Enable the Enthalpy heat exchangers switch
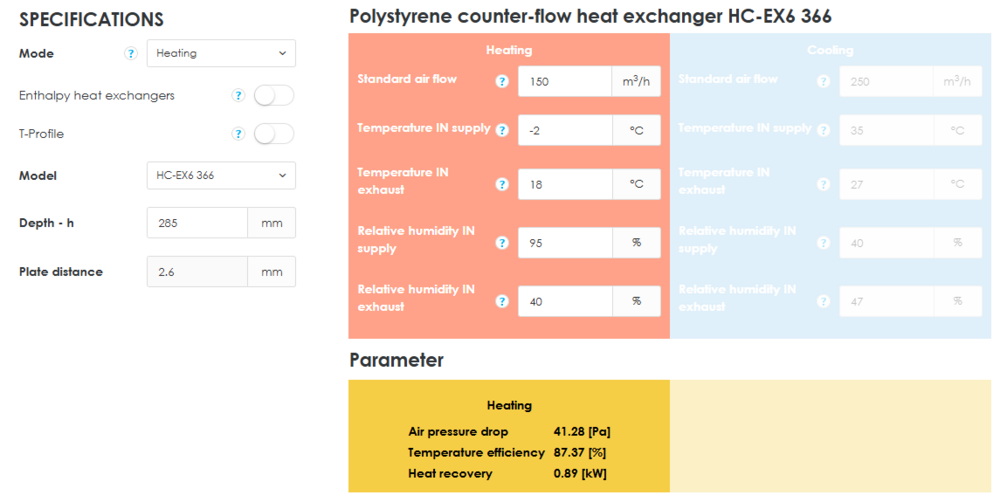This screenshot has width=1000, height=502. click(274, 96)
